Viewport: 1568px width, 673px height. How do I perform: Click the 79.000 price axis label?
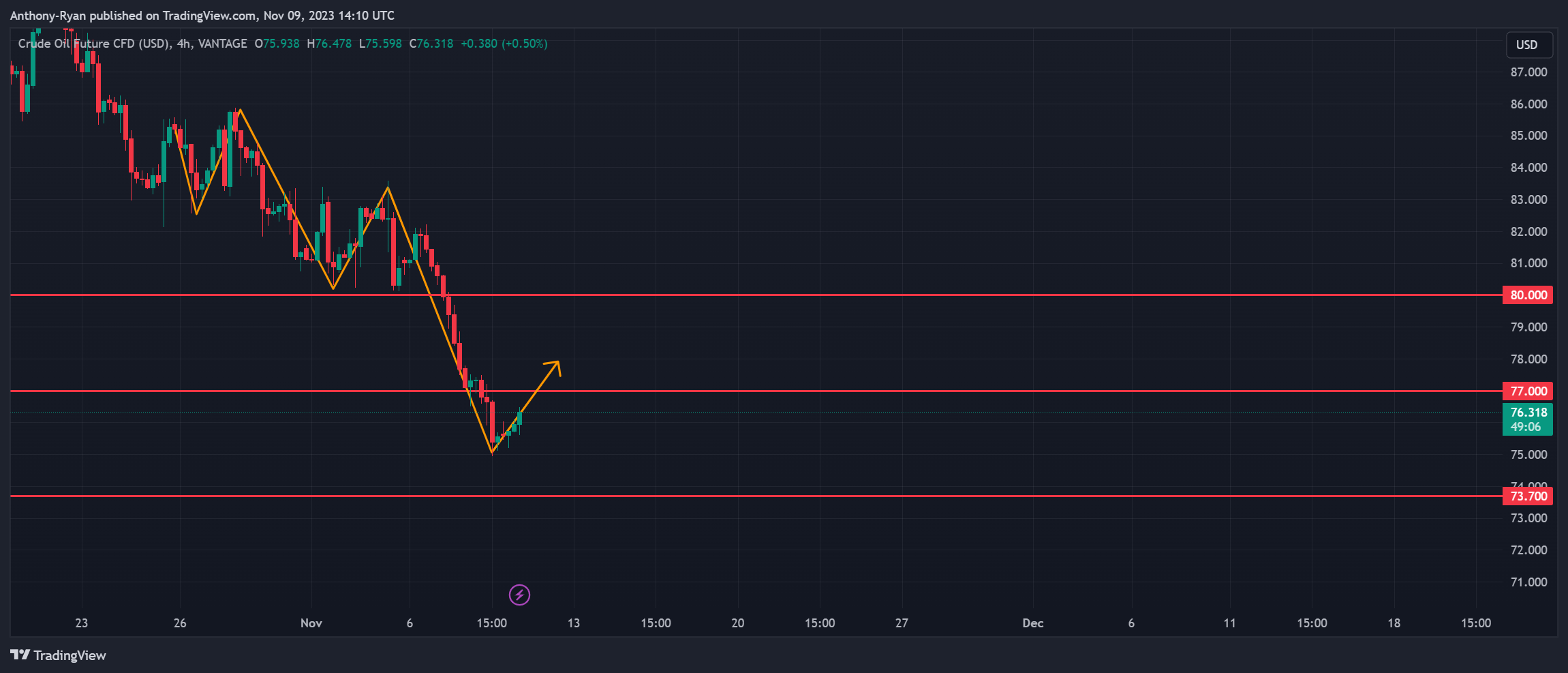pos(1529,327)
